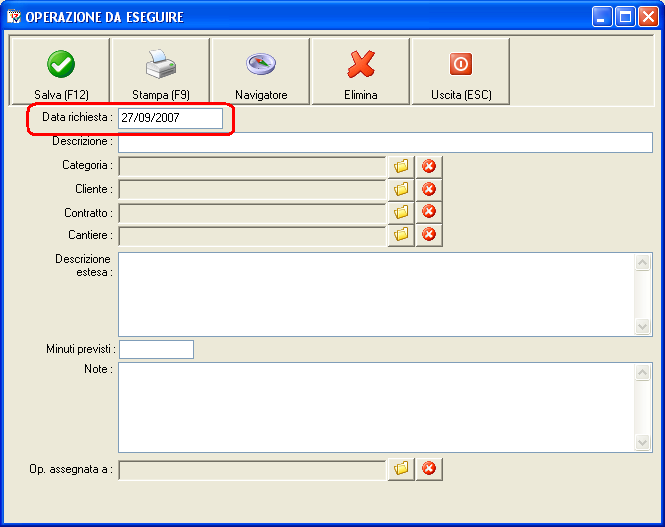Open the folder browser for Cantiere

coord(401,234)
